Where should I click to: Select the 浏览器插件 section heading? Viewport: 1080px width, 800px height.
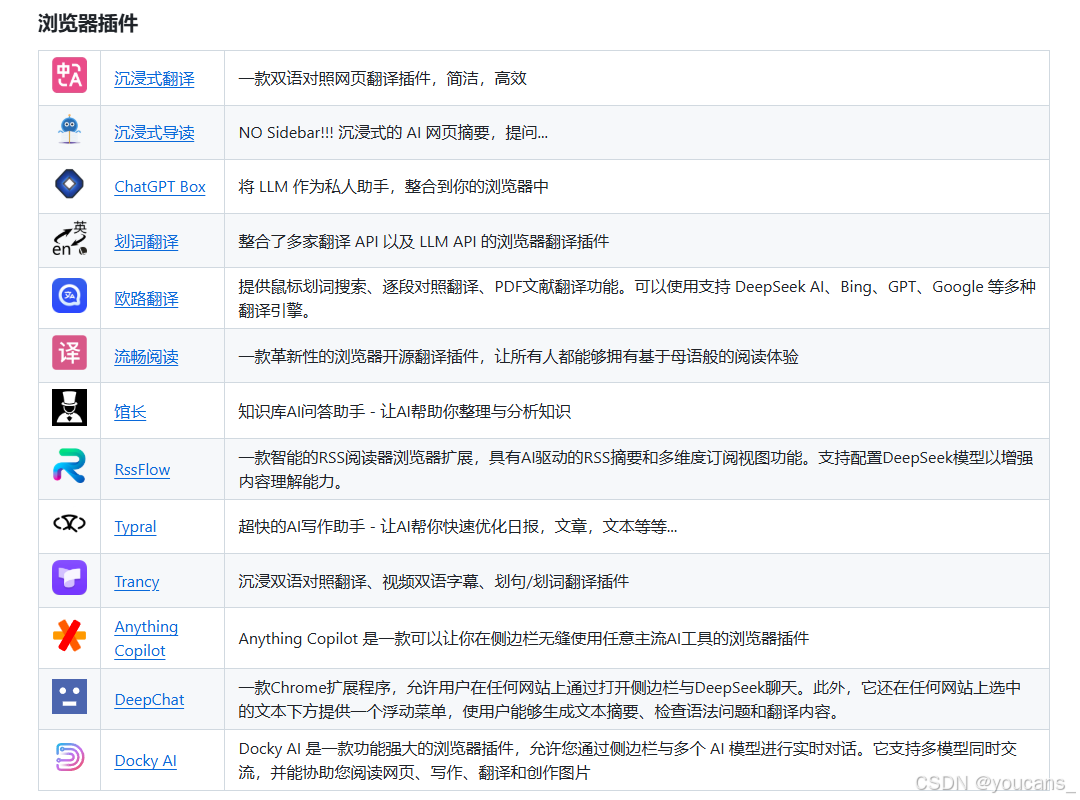[87, 23]
